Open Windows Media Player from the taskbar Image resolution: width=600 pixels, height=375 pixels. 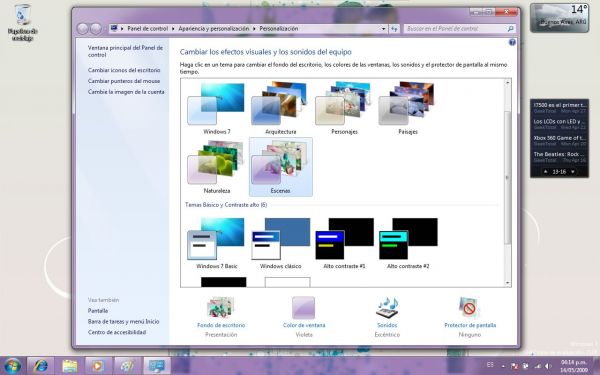pyautogui.click(x=98, y=366)
